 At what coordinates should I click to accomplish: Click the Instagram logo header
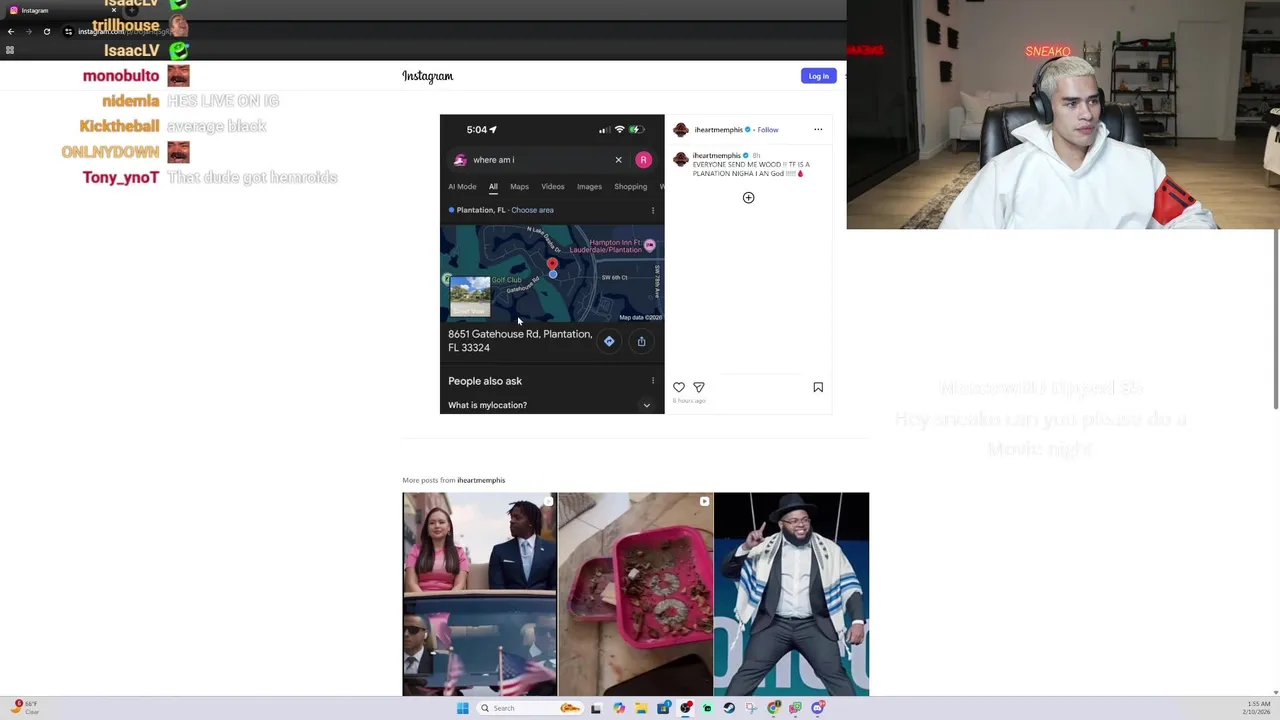coord(428,76)
